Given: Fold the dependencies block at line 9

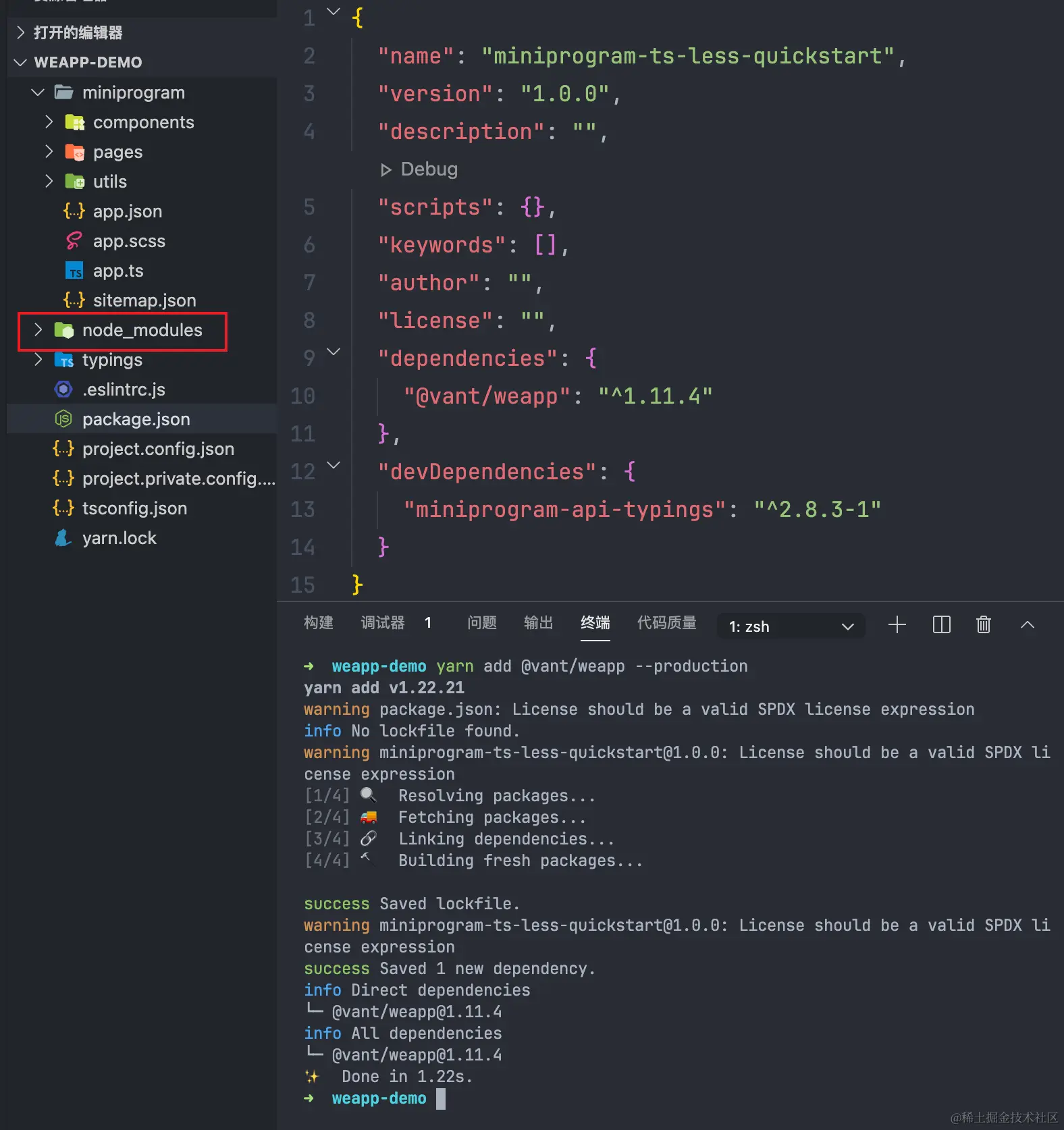Looking at the screenshot, I should (334, 351).
